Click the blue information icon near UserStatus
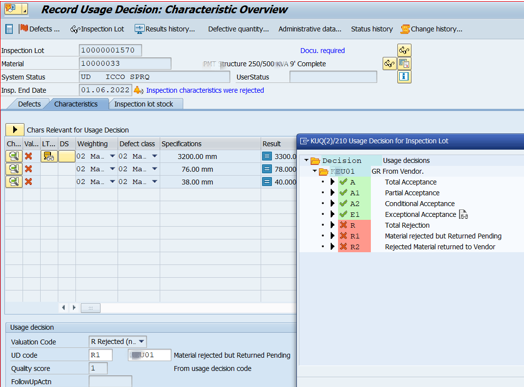The height and width of the screenshot is (387, 524). click(x=404, y=77)
